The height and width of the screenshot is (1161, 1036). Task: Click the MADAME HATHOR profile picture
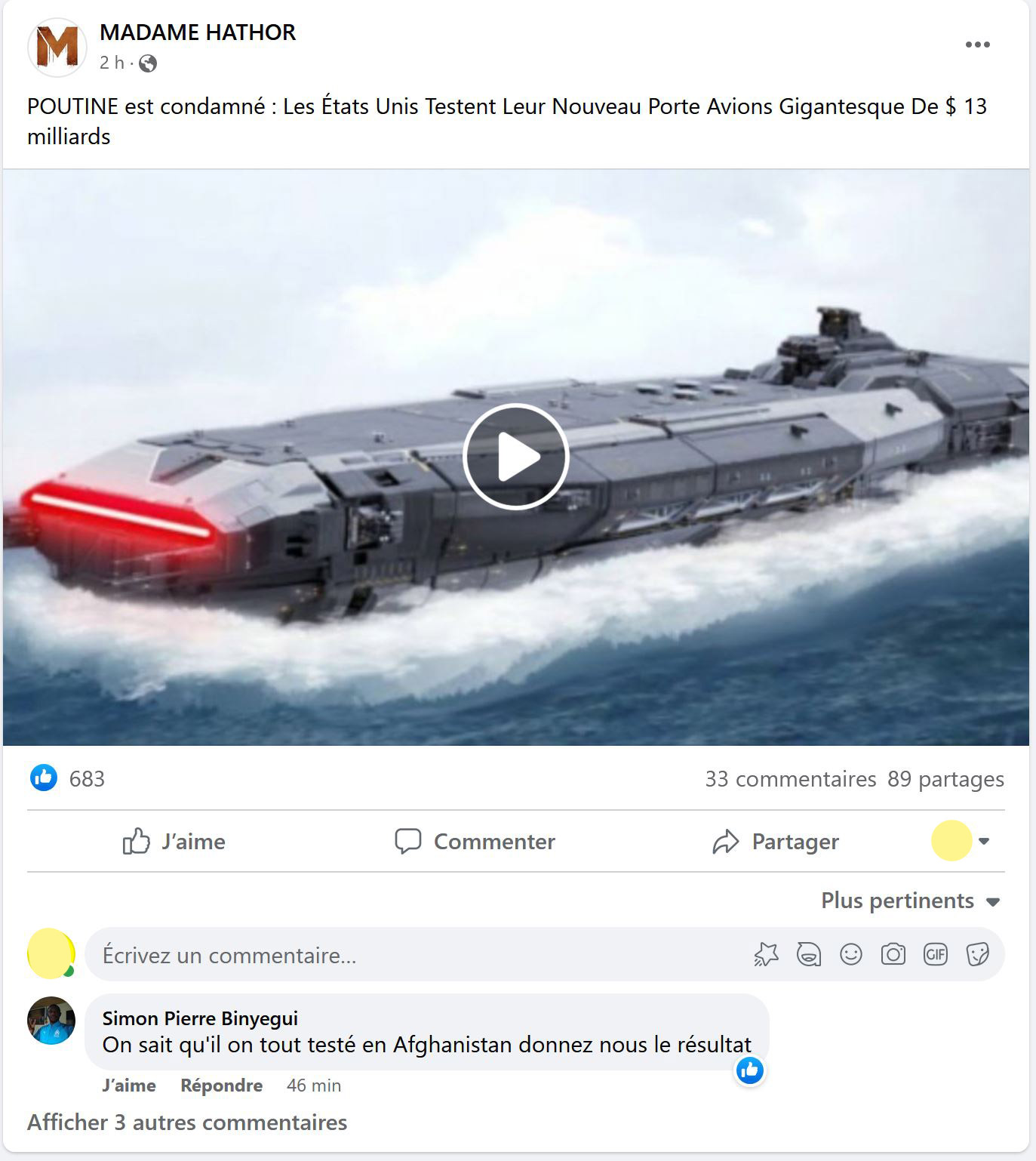pos(57,47)
